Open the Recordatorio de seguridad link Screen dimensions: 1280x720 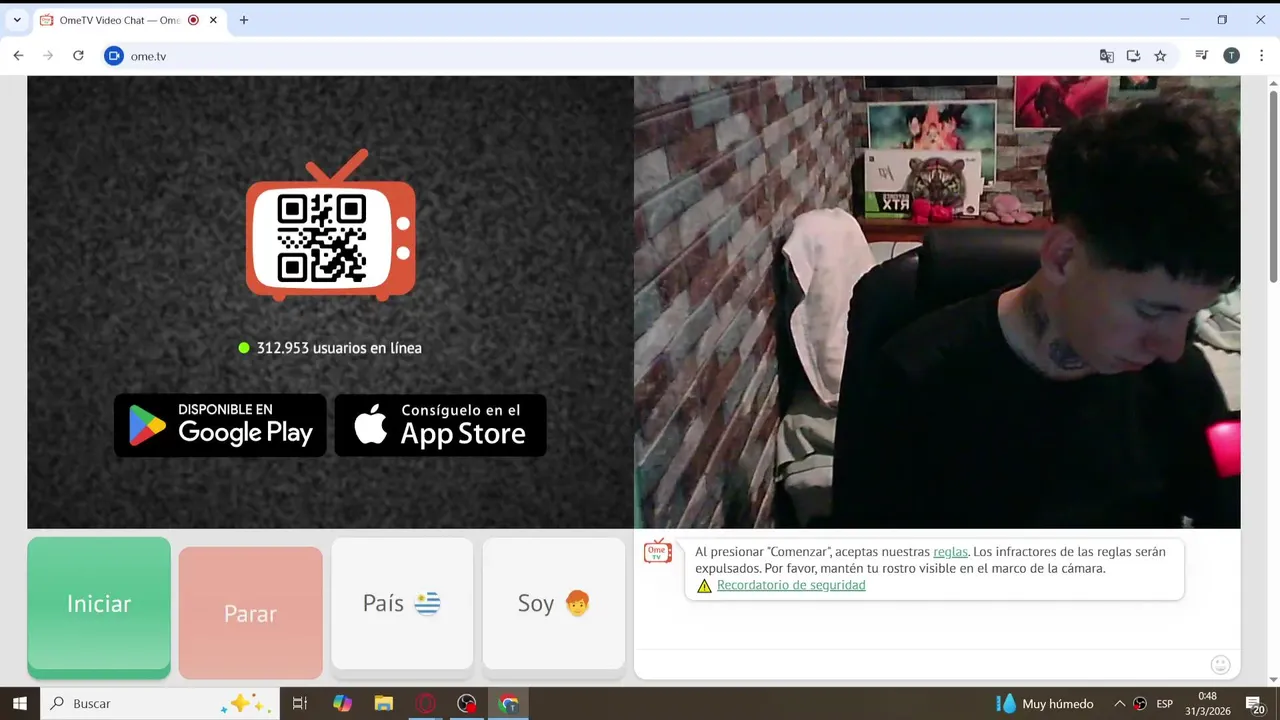(x=791, y=585)
